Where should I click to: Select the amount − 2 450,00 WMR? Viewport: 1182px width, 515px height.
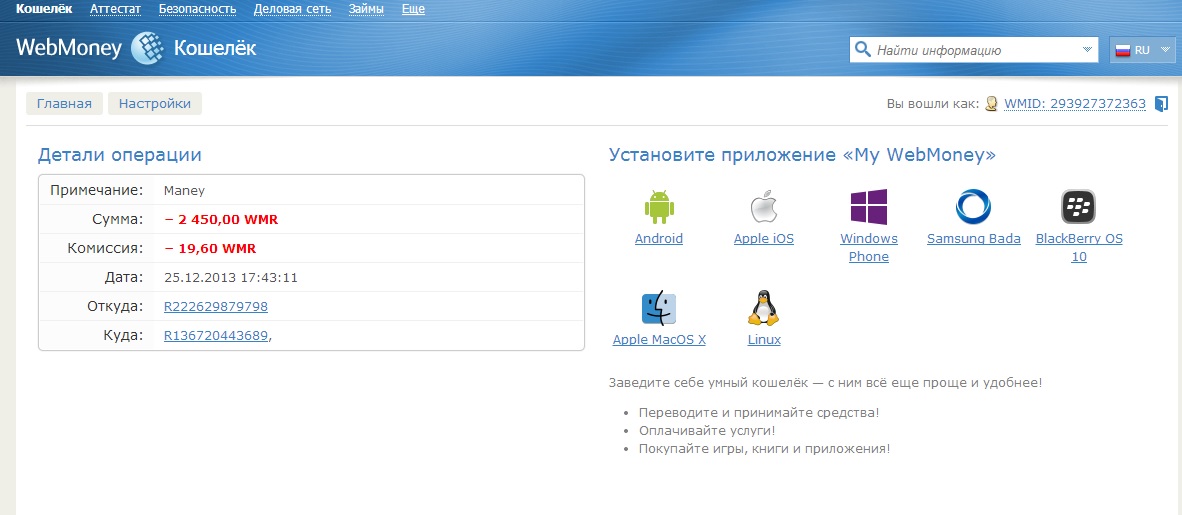coord(221,219)
